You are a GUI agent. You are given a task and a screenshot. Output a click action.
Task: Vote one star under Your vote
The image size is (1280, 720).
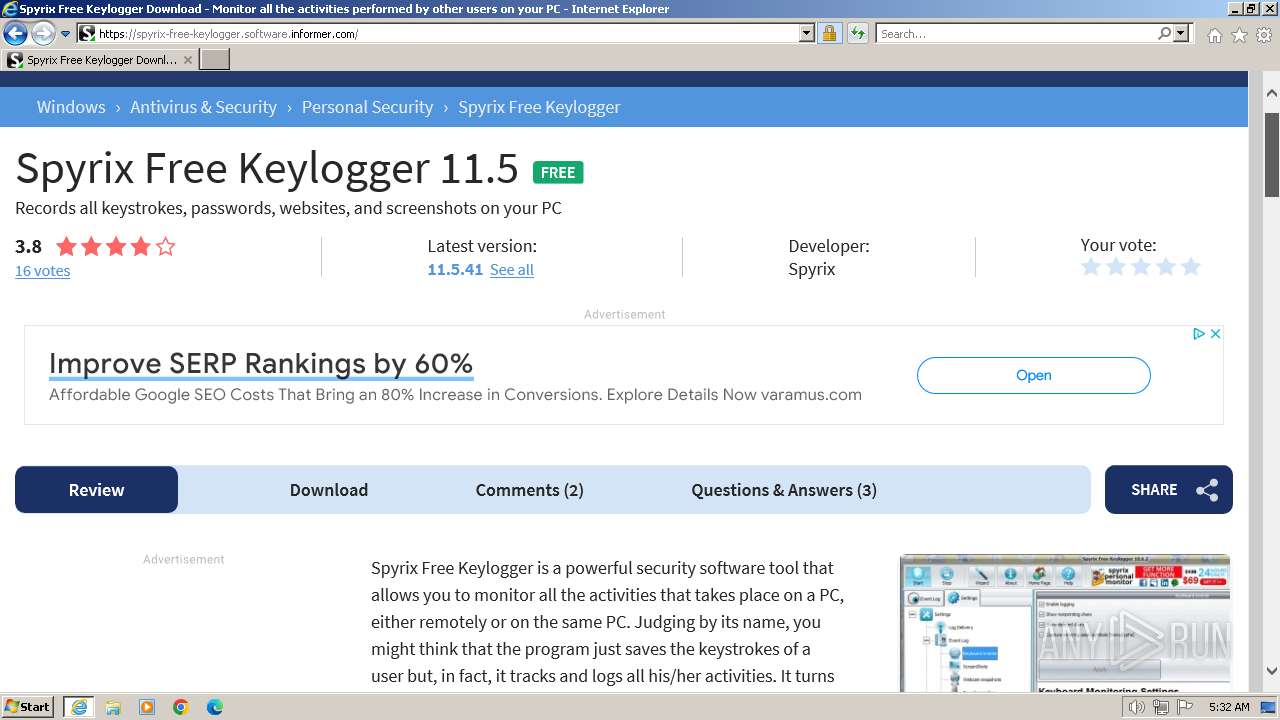click(1091, 267)
